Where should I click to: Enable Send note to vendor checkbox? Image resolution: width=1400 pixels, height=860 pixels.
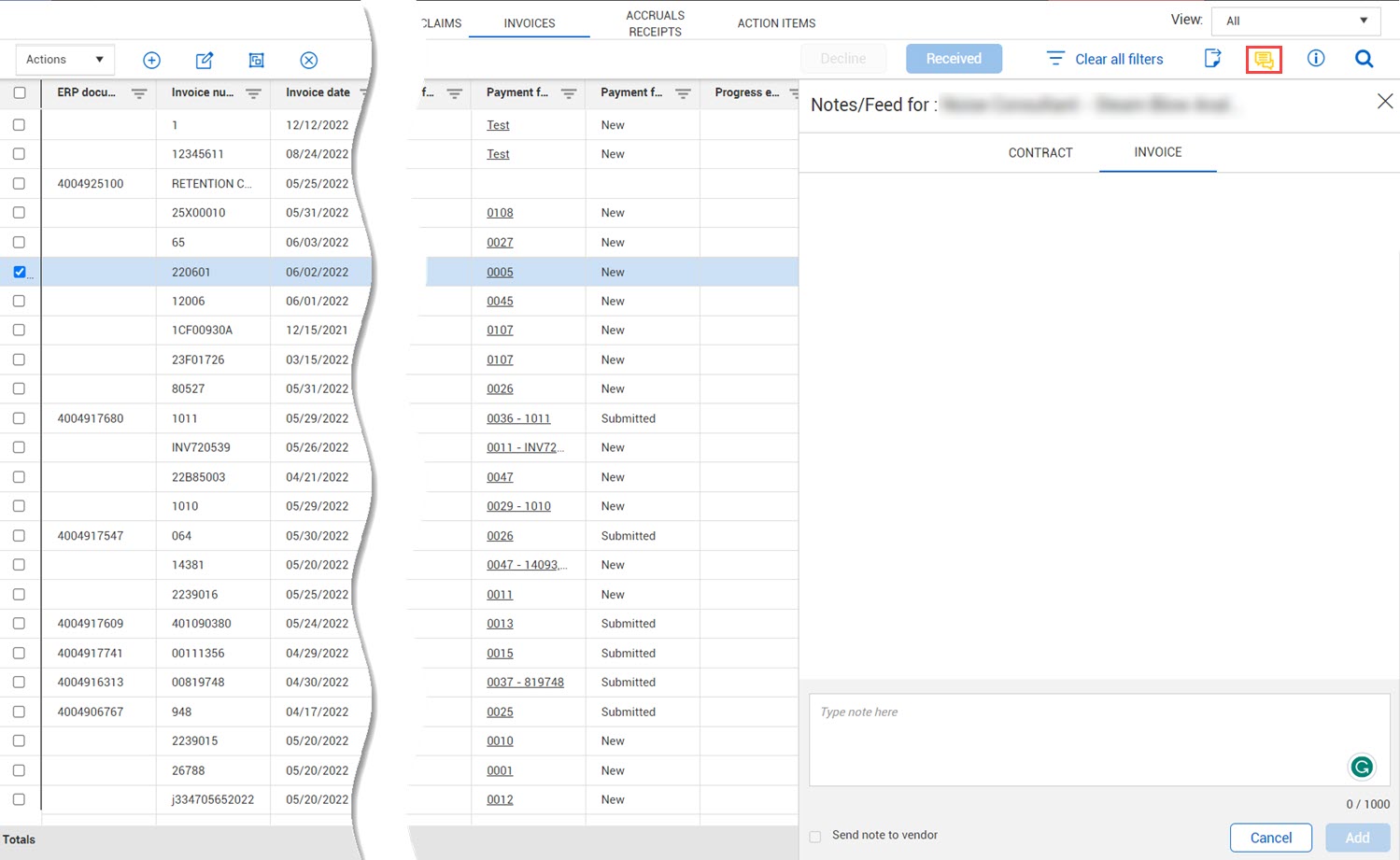click(815, 837)
